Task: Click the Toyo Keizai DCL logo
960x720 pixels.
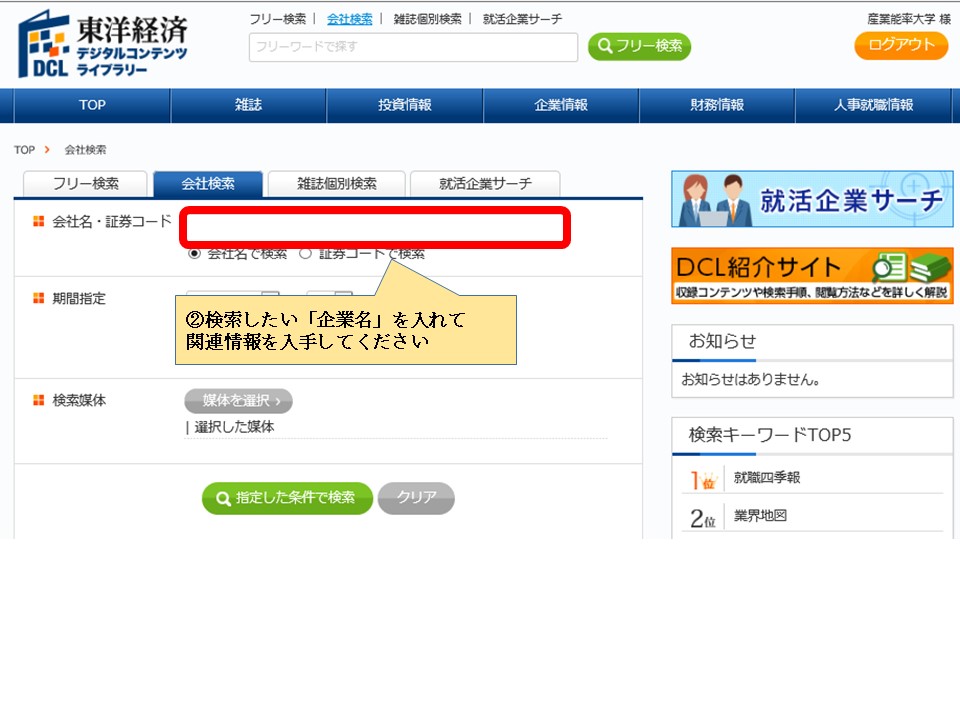Action: pyautogui.click(x=103, y=45)
